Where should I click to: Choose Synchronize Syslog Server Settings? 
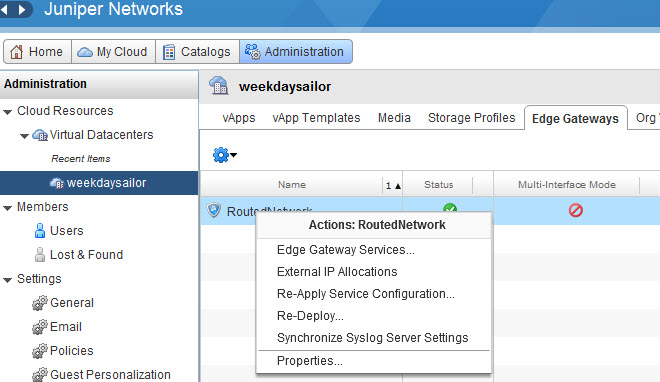(373, 338)
